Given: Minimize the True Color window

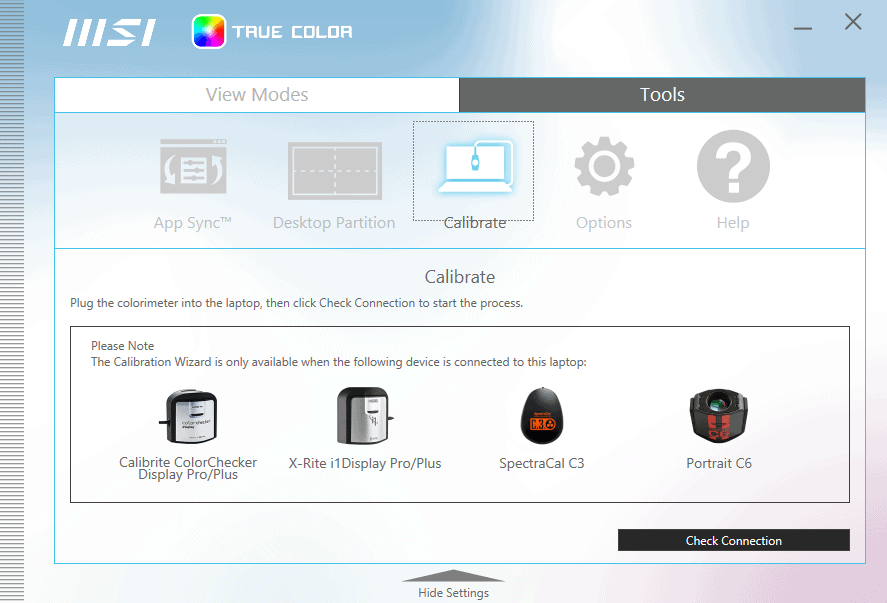Looking at the screenshot, I should (x=803, y=28).
